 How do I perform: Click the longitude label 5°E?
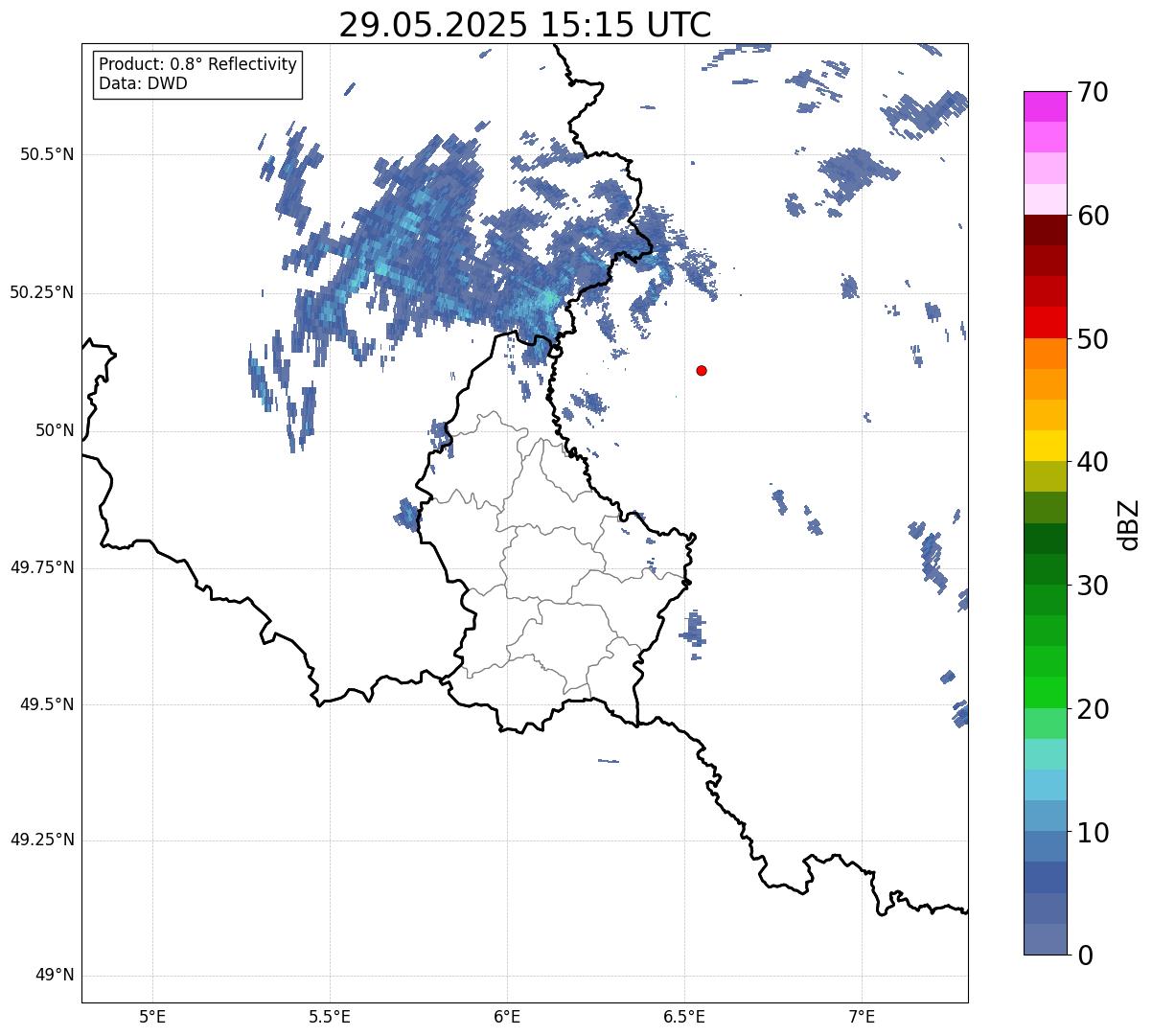152,1017
